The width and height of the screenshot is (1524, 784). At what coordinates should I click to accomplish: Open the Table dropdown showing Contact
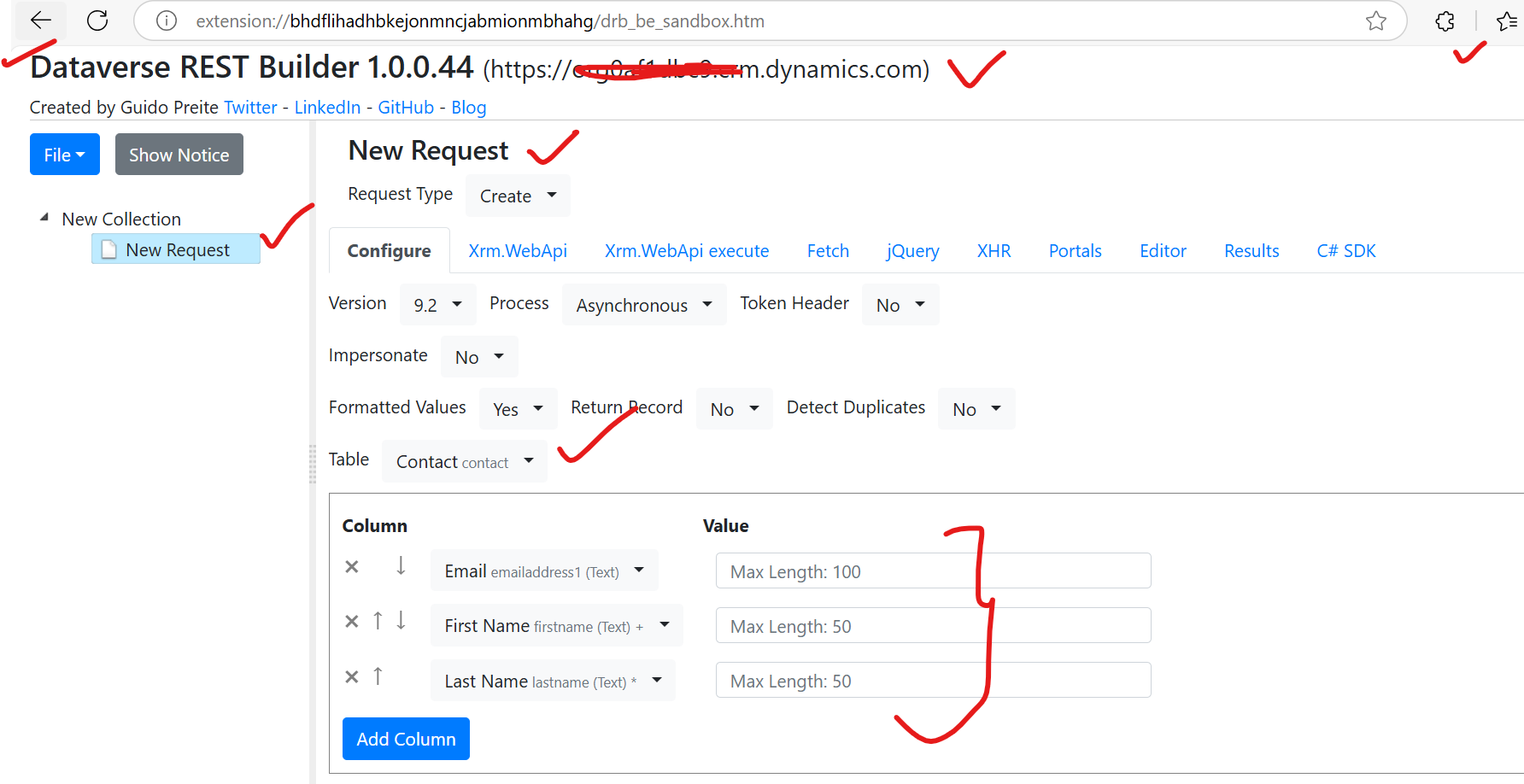464,461
